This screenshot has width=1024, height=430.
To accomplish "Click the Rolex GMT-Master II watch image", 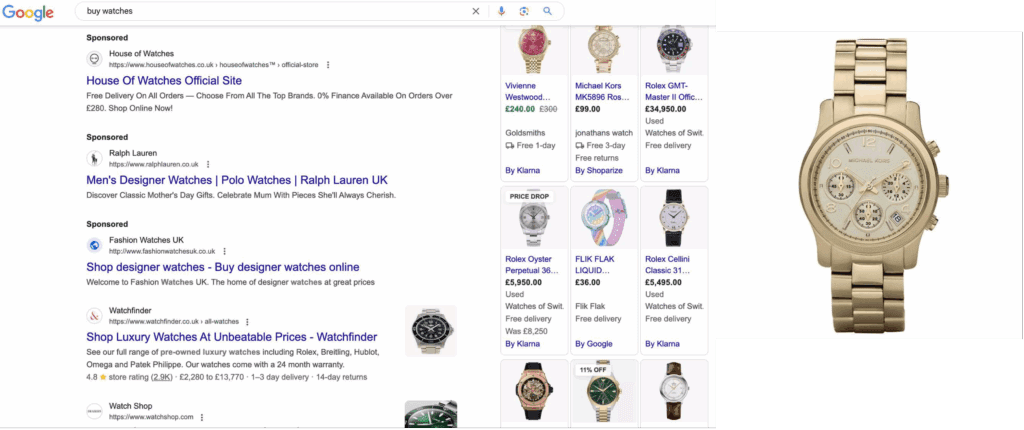I will click(674, 50).
